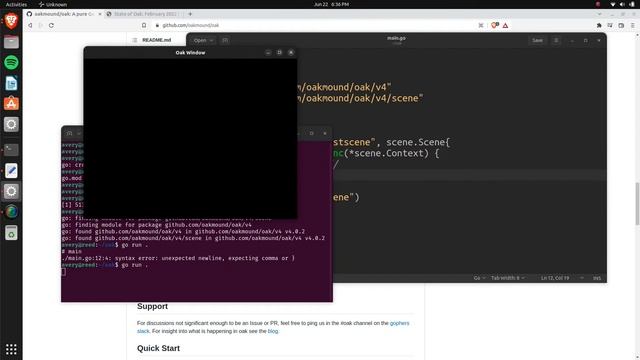The width and height of the screenshot is (640, 360).
Task: Click the Oak Window title bar text
Action: click(x=190, y=53)
